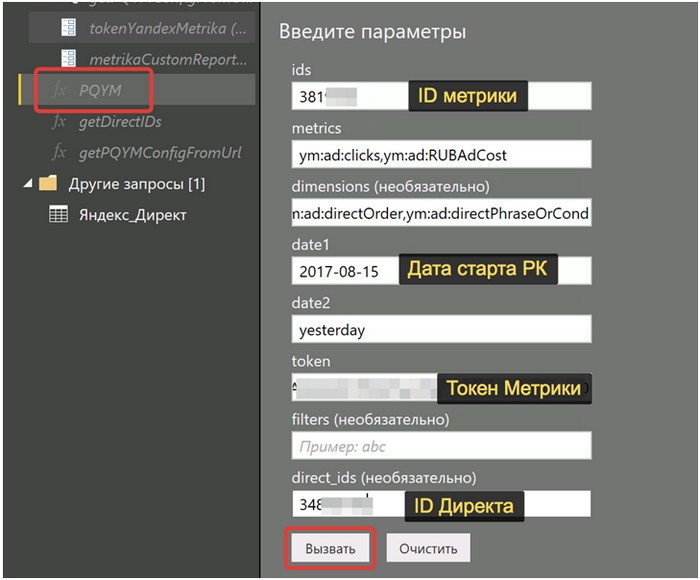Click the fx icon beside getPQYMConfigFromUrl
Image resolution: width=700 pixels, height=580 pixels.
pos(59,152)
